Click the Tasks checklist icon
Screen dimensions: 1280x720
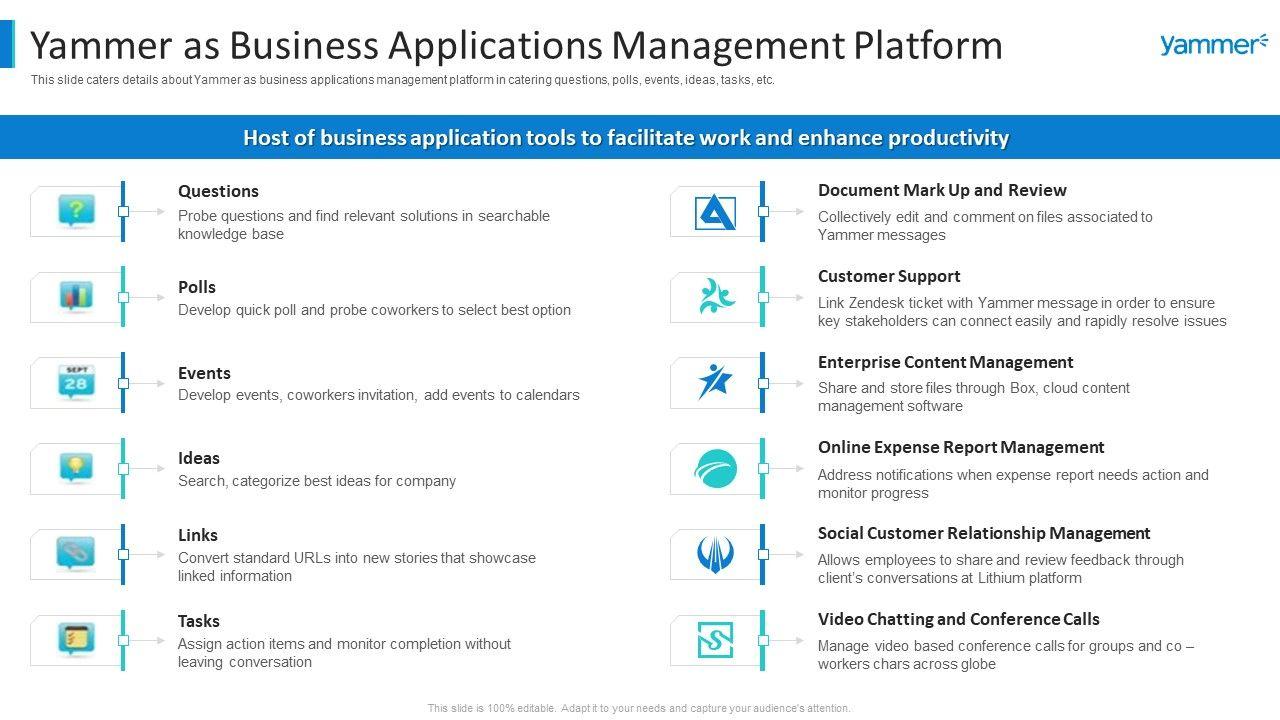(x=76, y=639)
